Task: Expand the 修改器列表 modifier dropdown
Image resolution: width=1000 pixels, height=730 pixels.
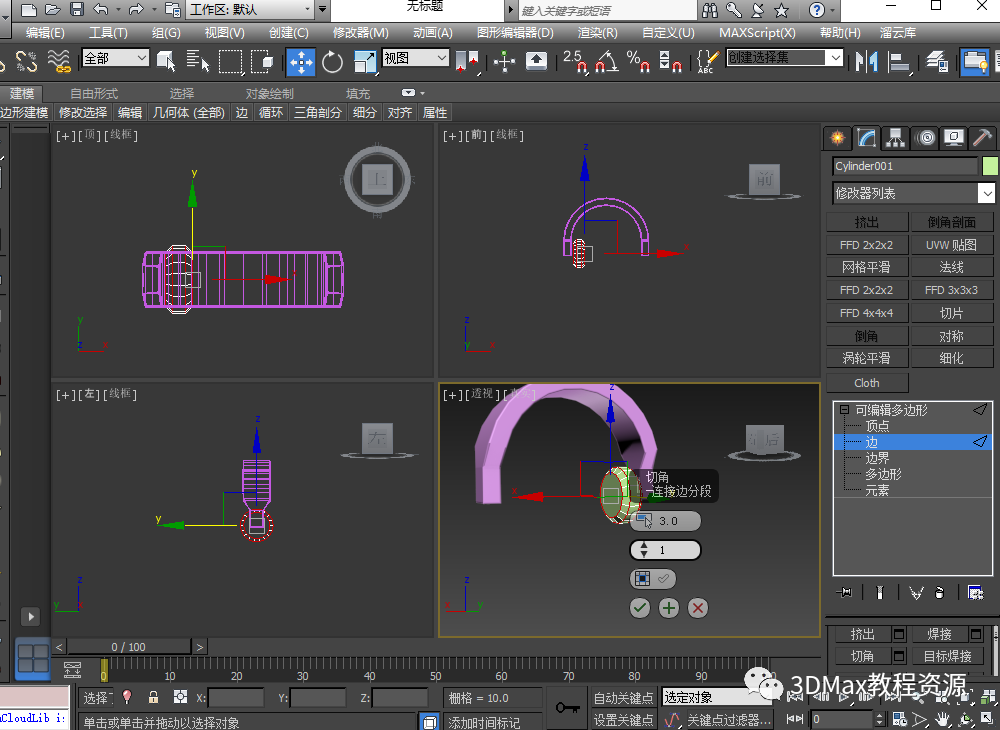Action: pyautogui.click(x=987, y=193)
